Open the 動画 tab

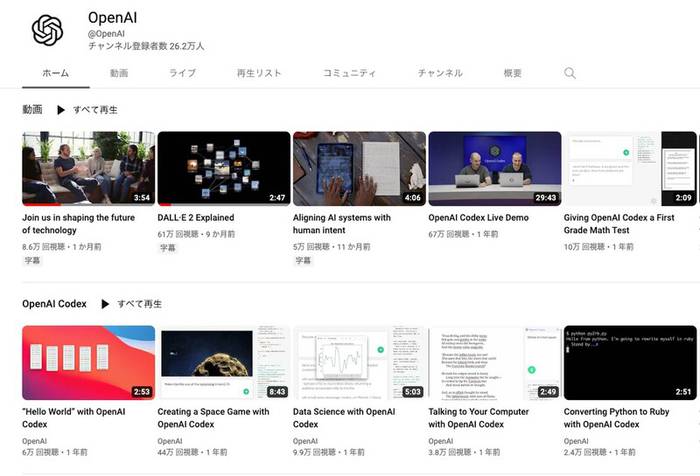tap(119, 73)
